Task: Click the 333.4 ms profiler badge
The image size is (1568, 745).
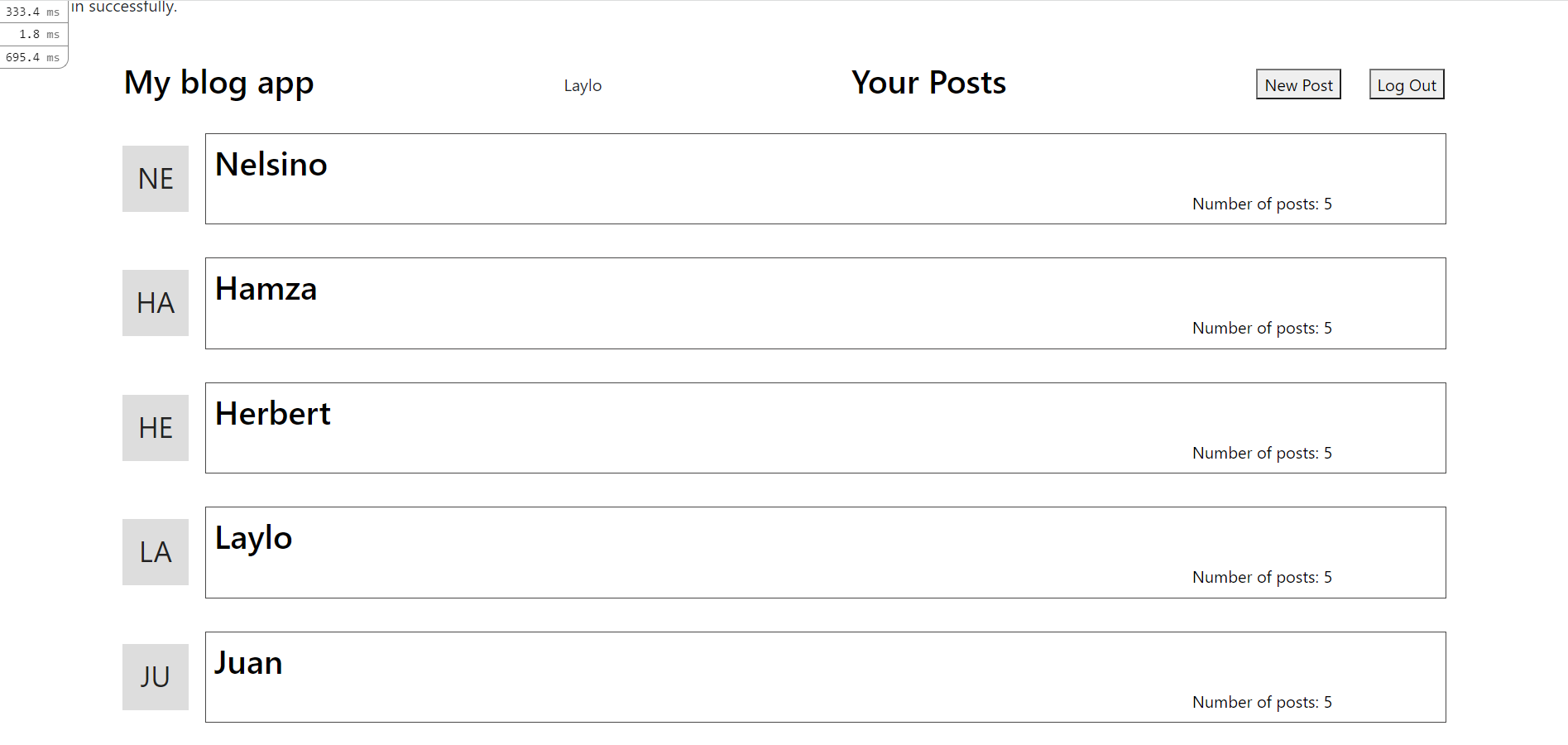Action: coord(33,12)
